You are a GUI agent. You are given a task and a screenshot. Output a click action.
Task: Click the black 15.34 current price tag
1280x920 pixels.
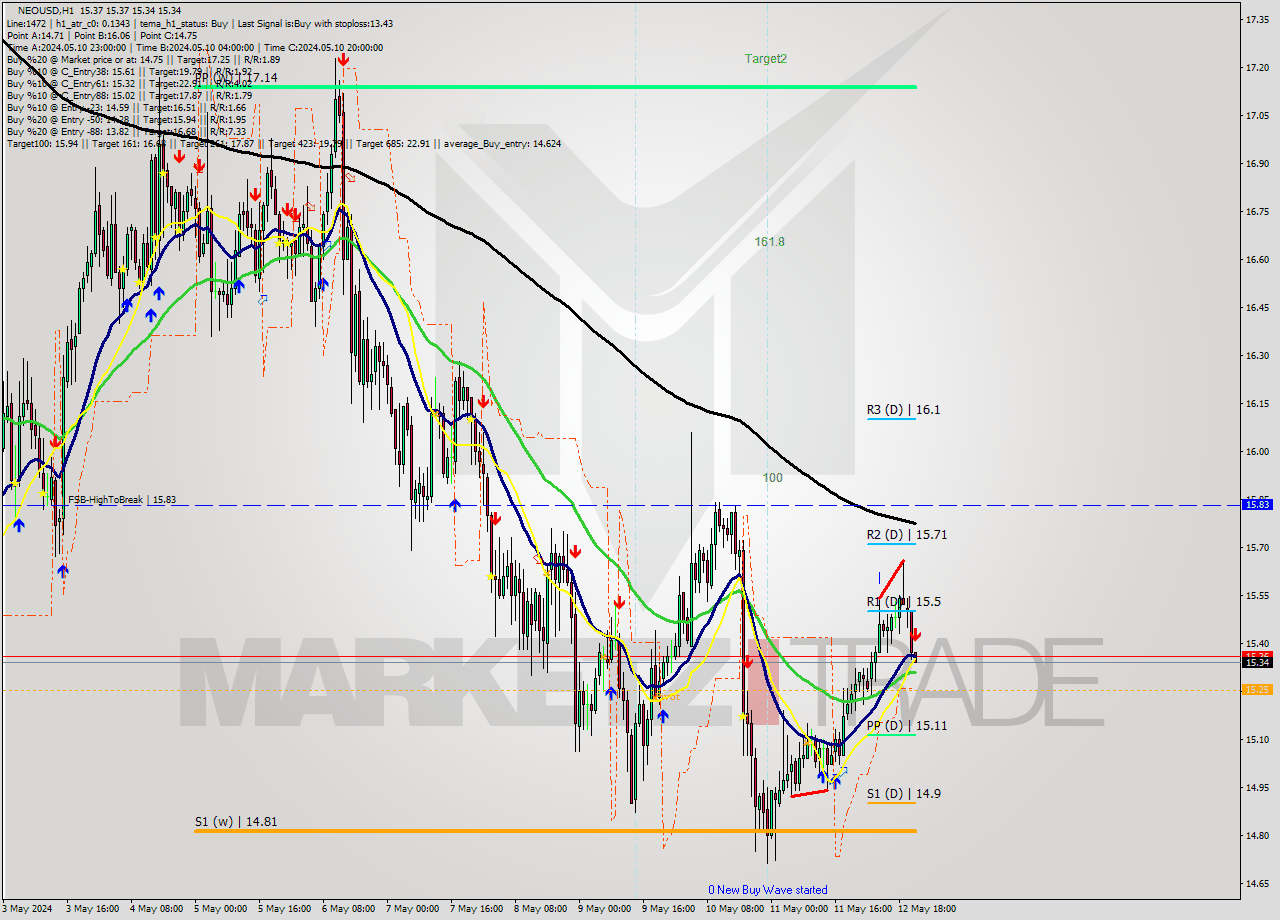pos(1256,662)
